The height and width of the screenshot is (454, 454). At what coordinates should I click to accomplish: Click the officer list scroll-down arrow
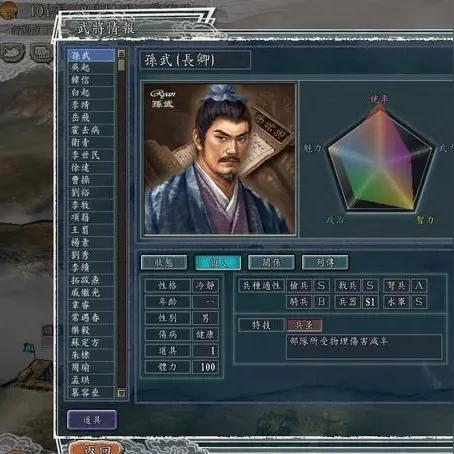point(121,394)
